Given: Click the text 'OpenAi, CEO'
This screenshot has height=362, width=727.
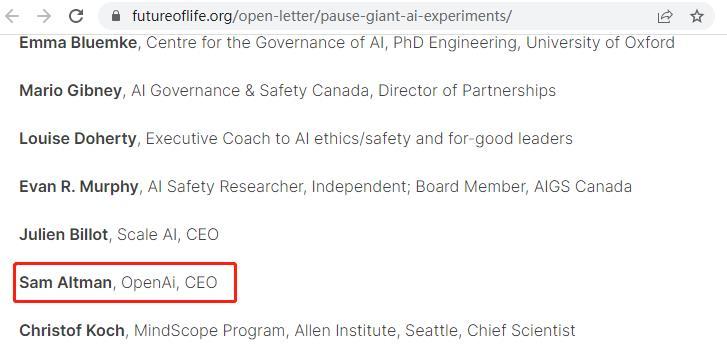Looking at the screenshot, I should coord(169,283).
